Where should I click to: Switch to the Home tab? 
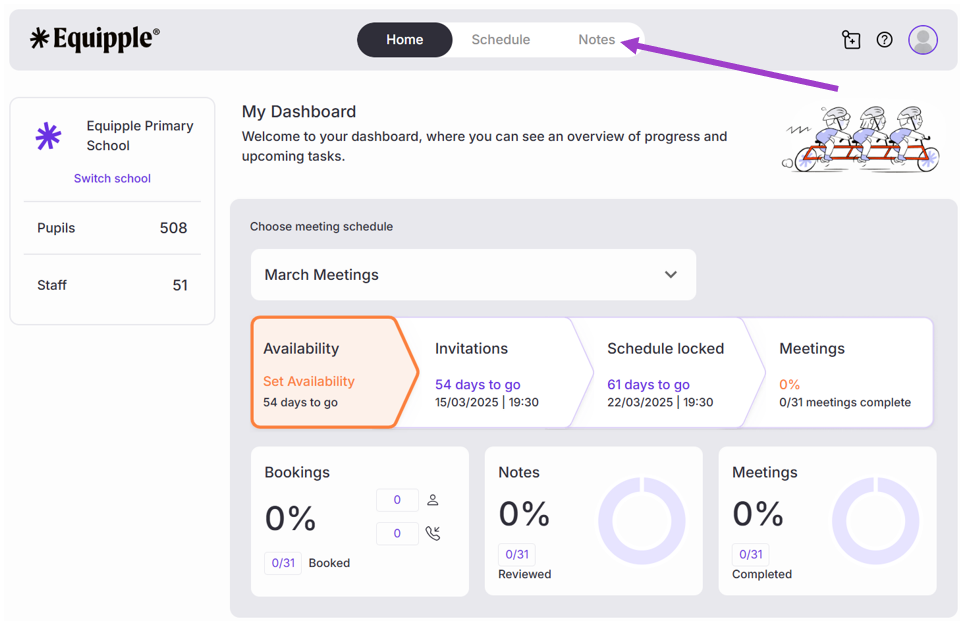point(405,40)
